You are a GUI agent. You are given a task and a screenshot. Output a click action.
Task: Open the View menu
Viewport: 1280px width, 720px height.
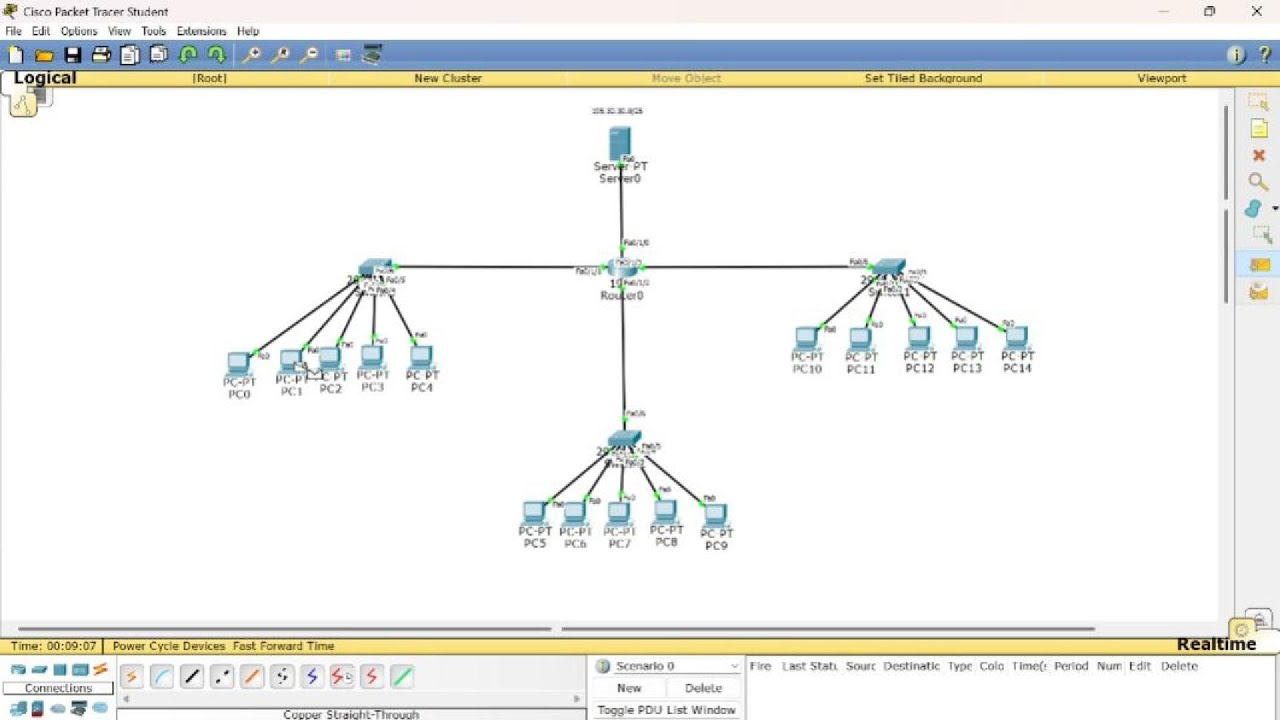coord(120,31)
